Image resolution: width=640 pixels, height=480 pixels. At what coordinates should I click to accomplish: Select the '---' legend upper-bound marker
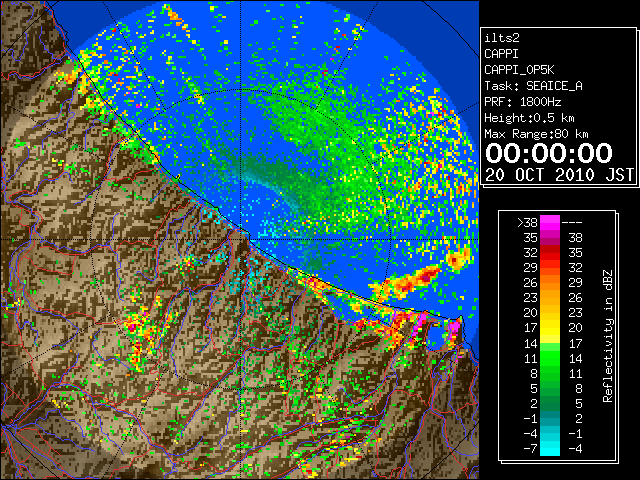(x=572, y=223)
